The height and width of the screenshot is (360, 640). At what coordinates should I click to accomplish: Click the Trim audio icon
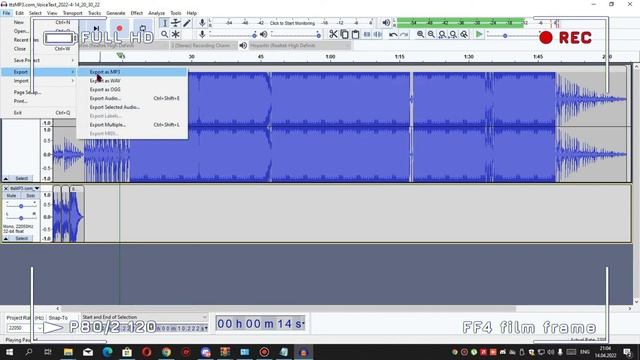point(367,34)
